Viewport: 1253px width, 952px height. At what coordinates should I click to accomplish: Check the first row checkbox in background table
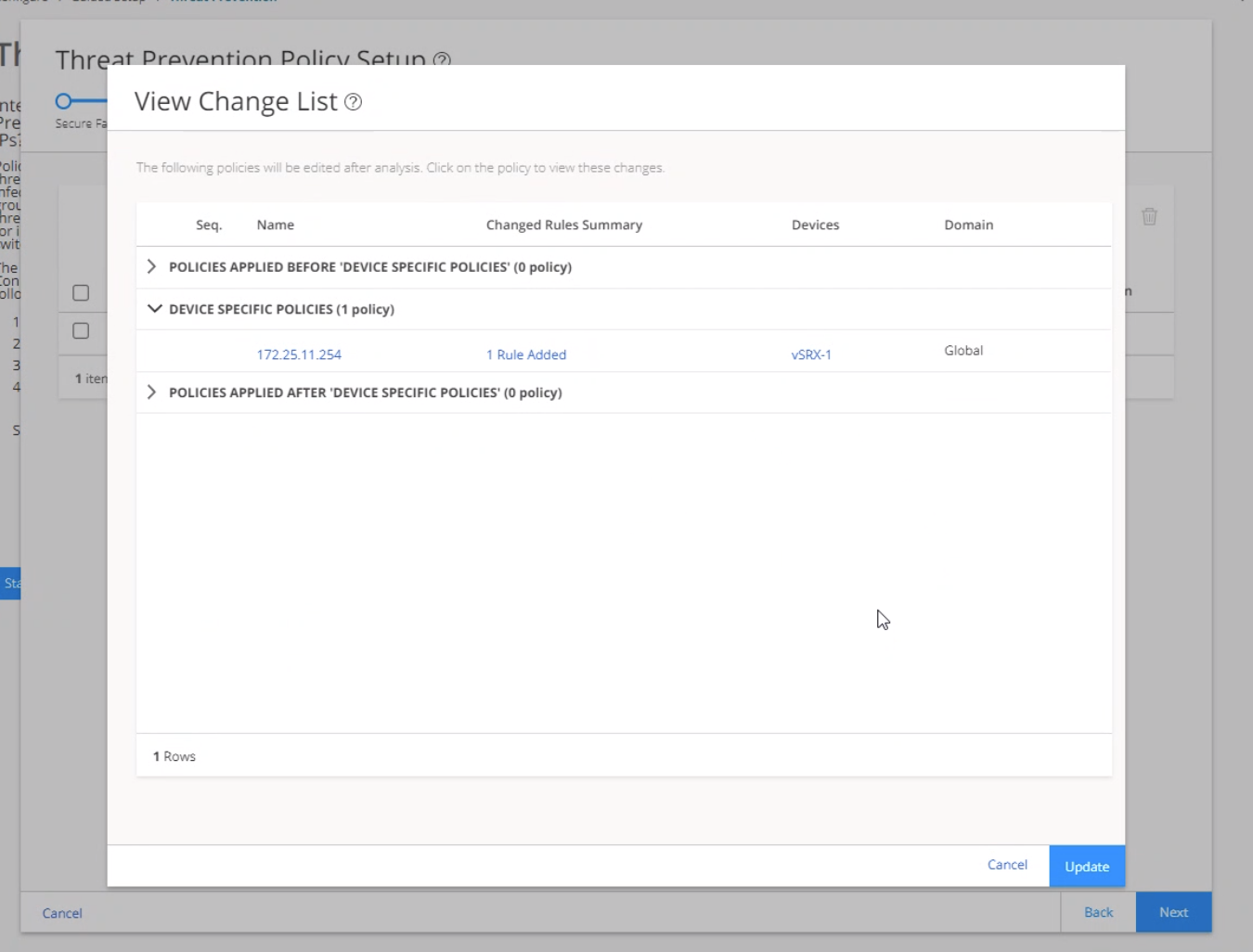tap(81, 292)
